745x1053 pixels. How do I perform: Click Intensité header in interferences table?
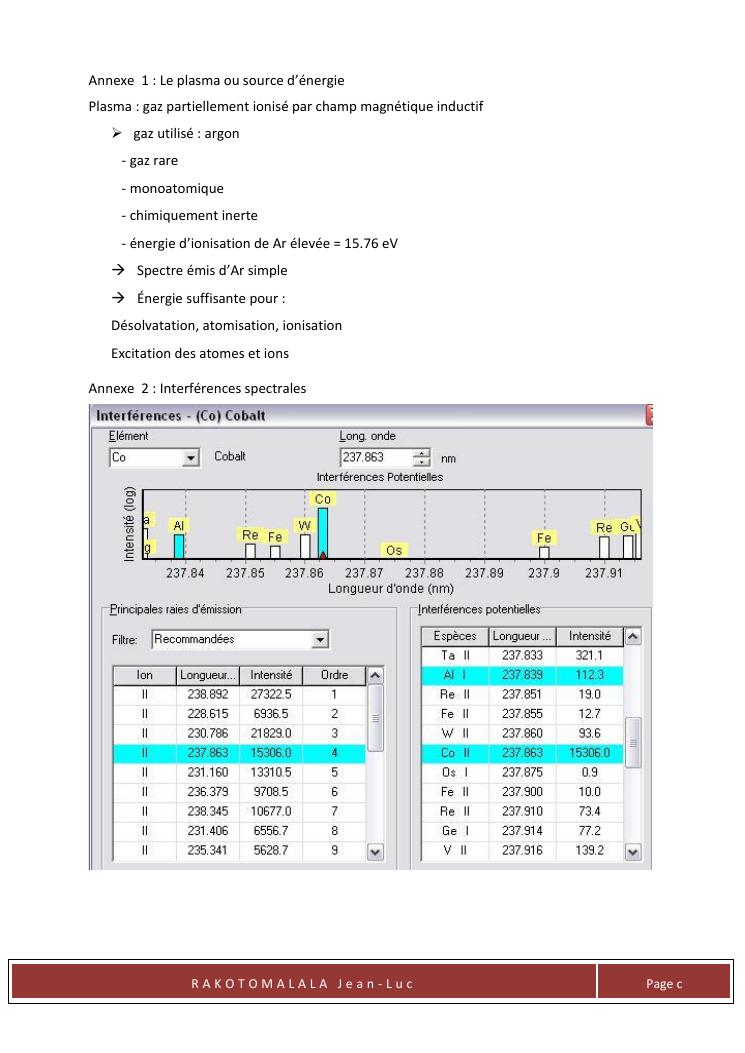tap(589, 636)
